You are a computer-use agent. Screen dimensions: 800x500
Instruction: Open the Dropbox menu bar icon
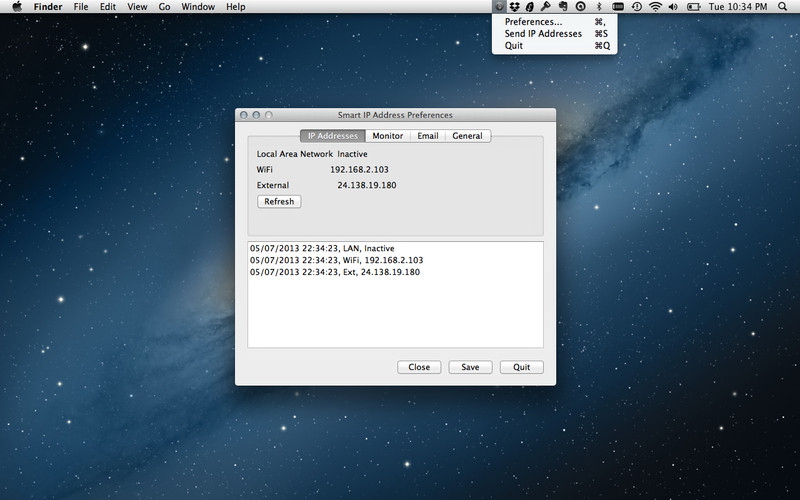pos(515,7)
